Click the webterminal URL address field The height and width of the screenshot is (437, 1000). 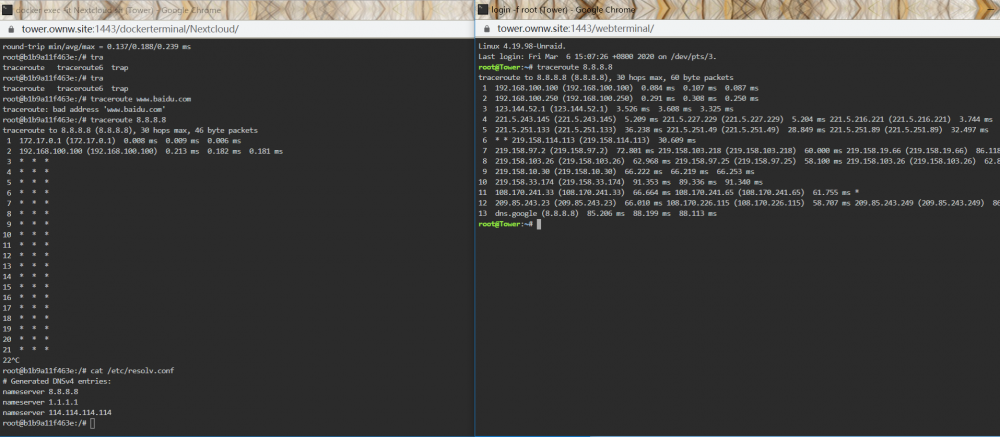click(x=575, y=29)
